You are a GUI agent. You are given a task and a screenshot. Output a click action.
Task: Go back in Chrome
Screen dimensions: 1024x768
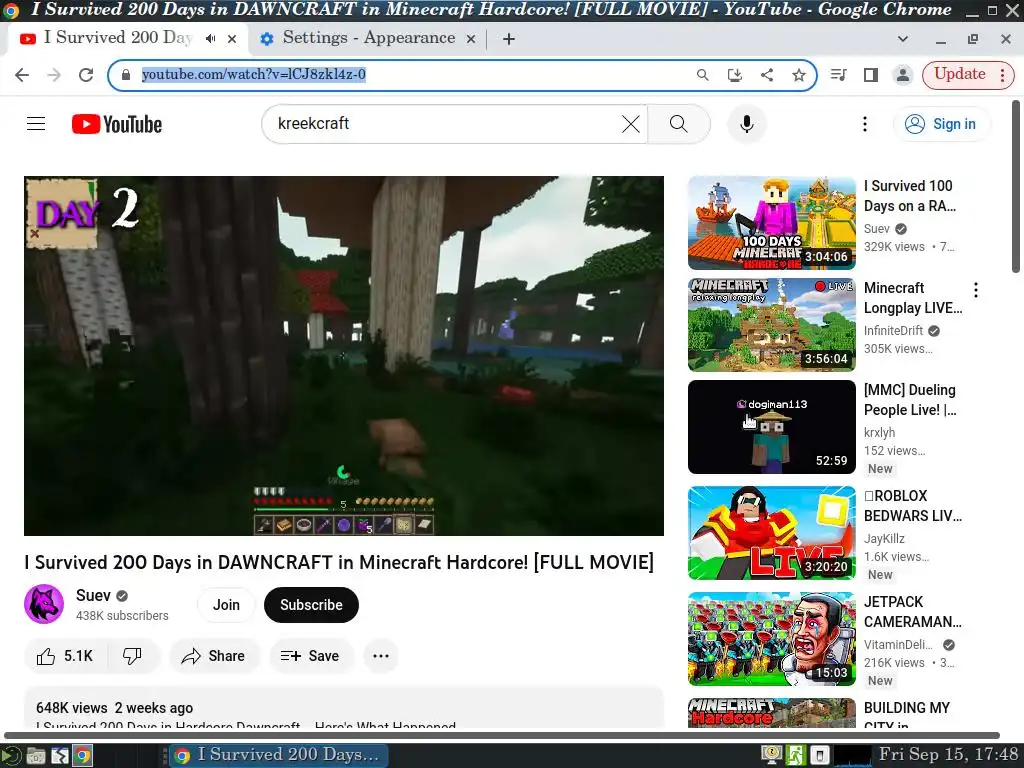click(22, 74)
